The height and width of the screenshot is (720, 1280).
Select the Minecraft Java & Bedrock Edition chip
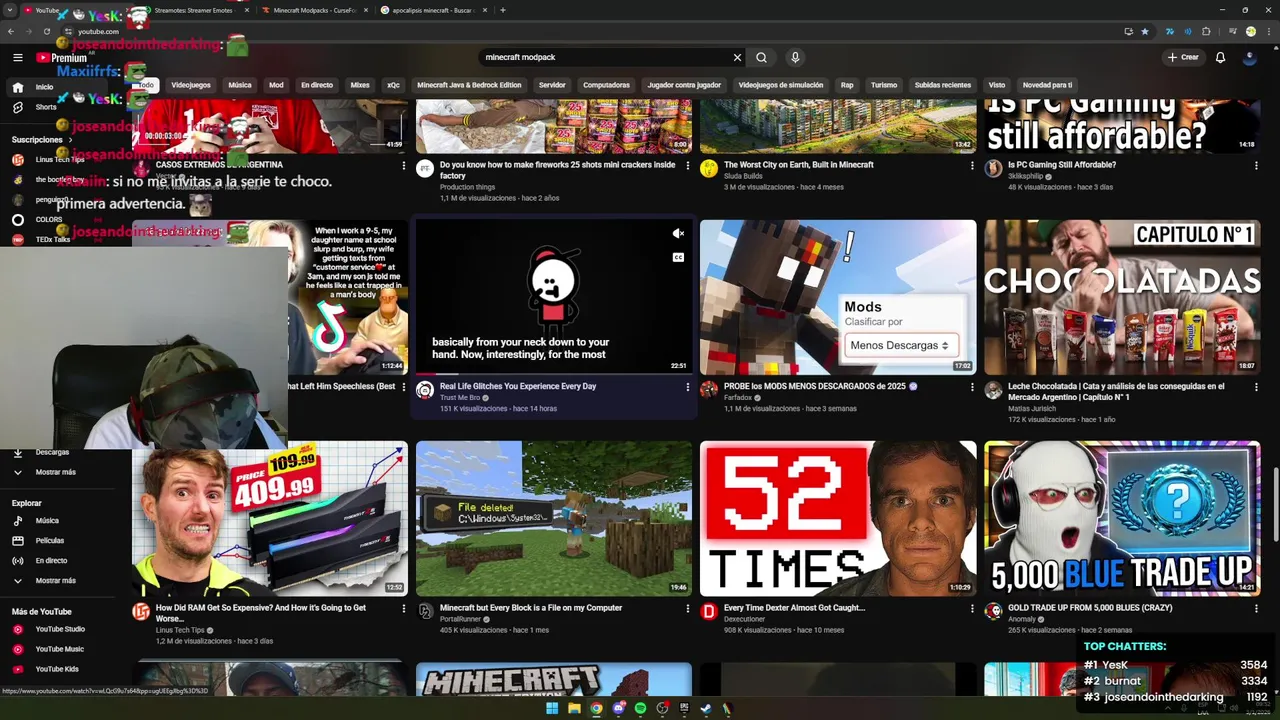(x=469, y=85)
